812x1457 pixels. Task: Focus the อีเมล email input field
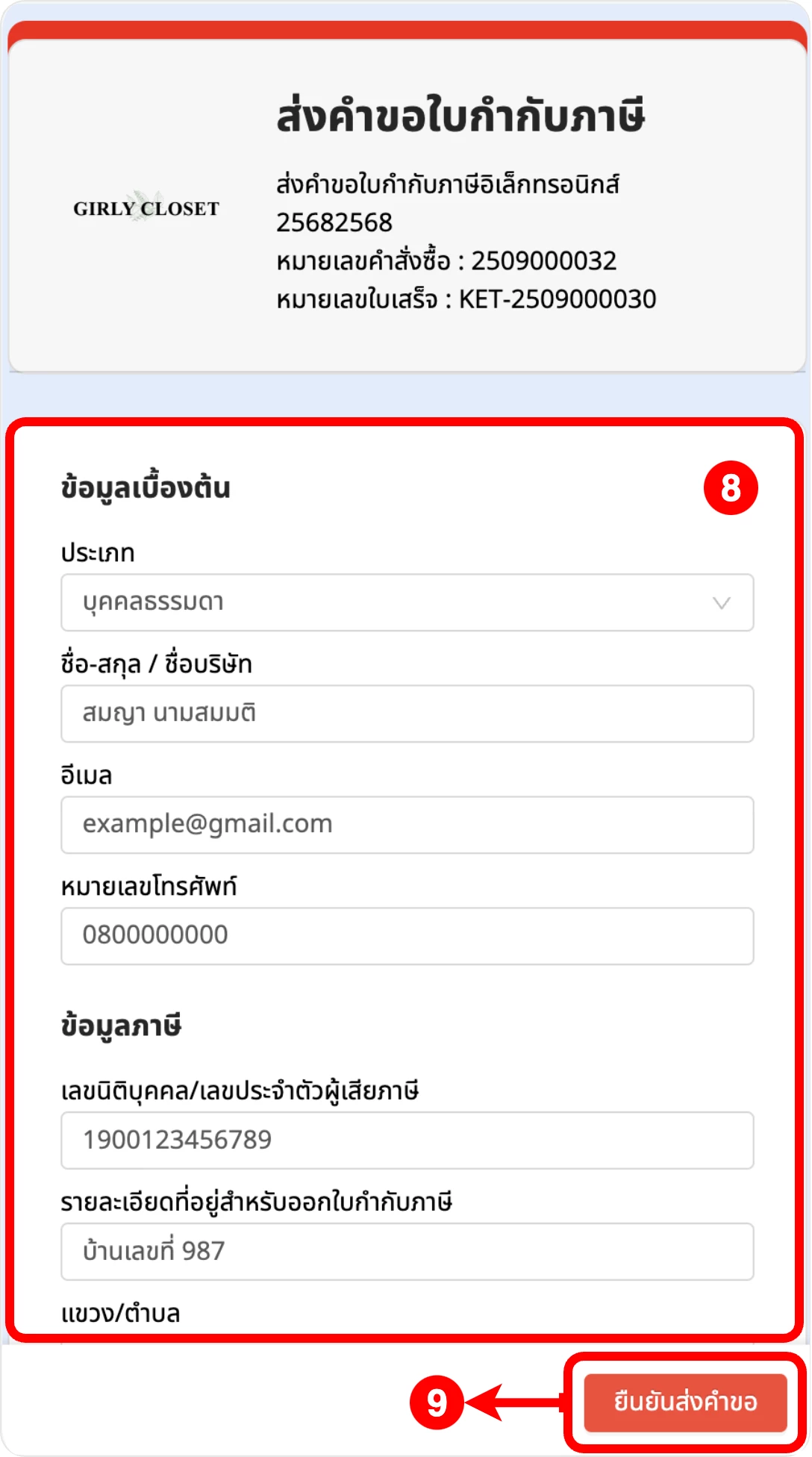pyautogui.click(x=407, y=825)
